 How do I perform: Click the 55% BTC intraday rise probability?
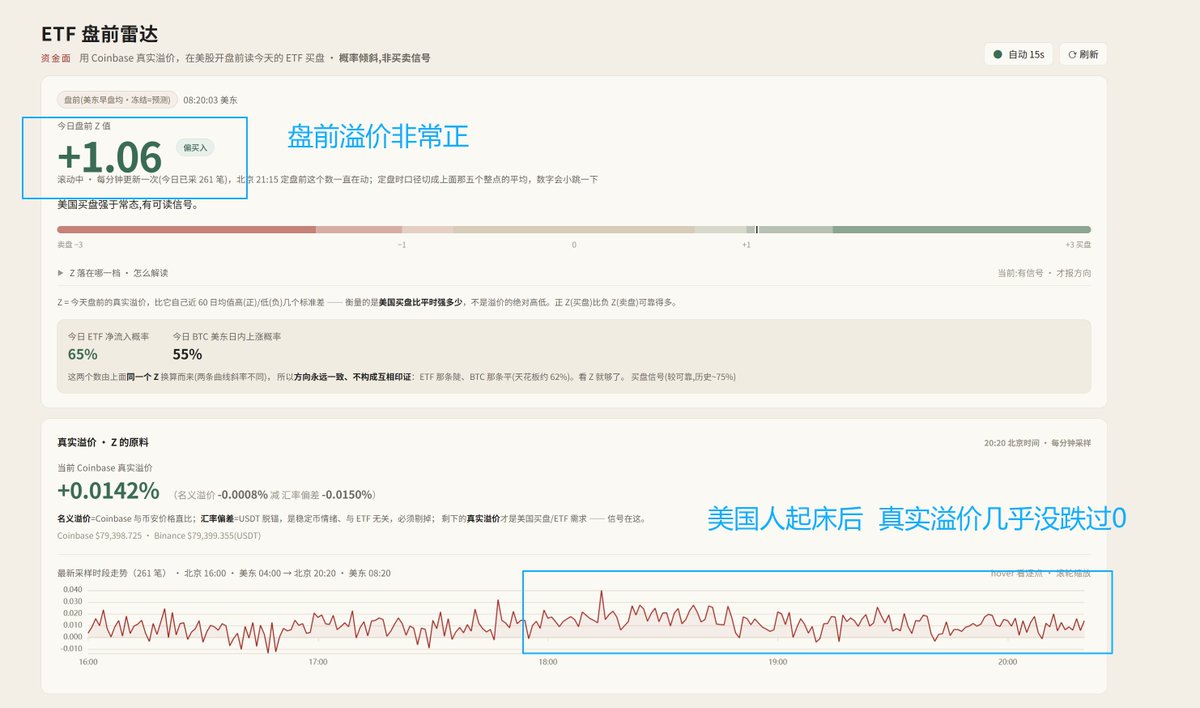click(x=187, y=354)
